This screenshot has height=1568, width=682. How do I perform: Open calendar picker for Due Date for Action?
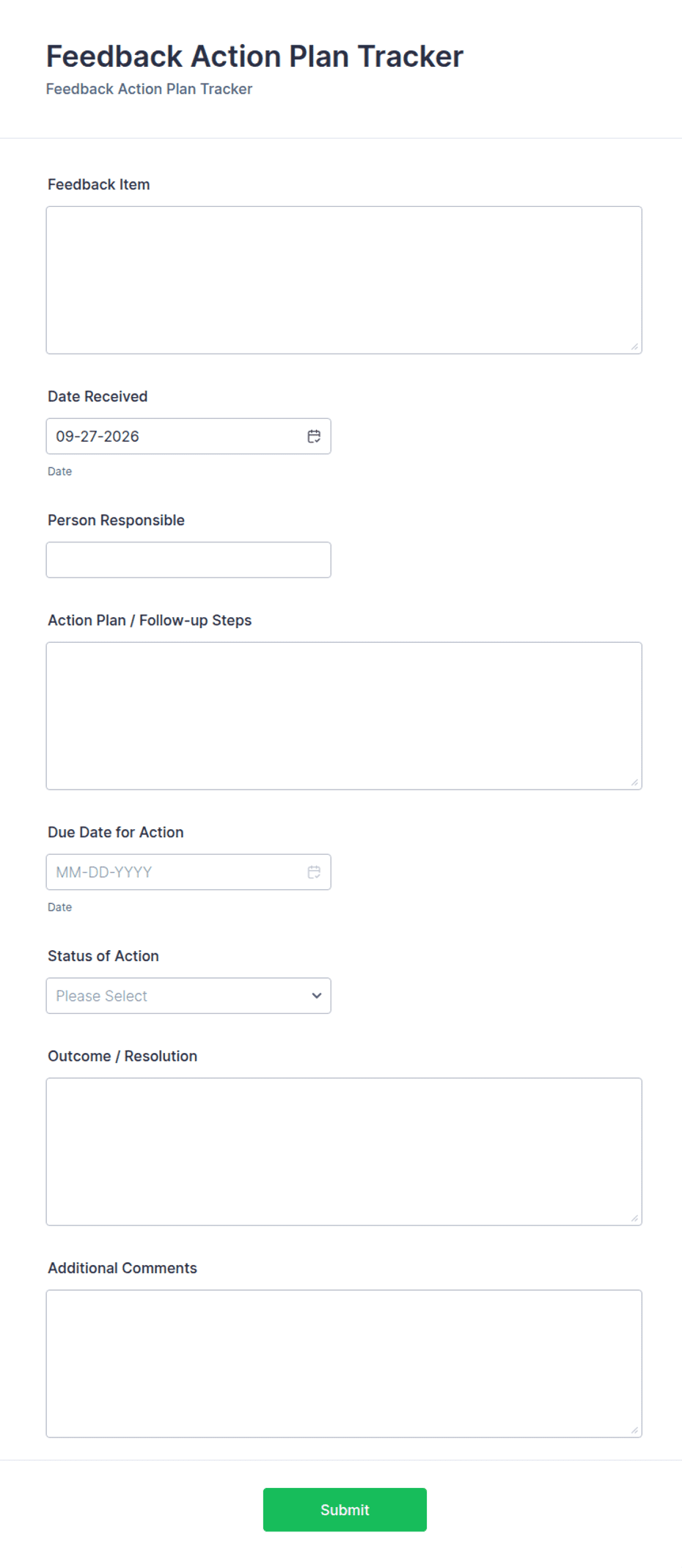click(x=314, y=872)
